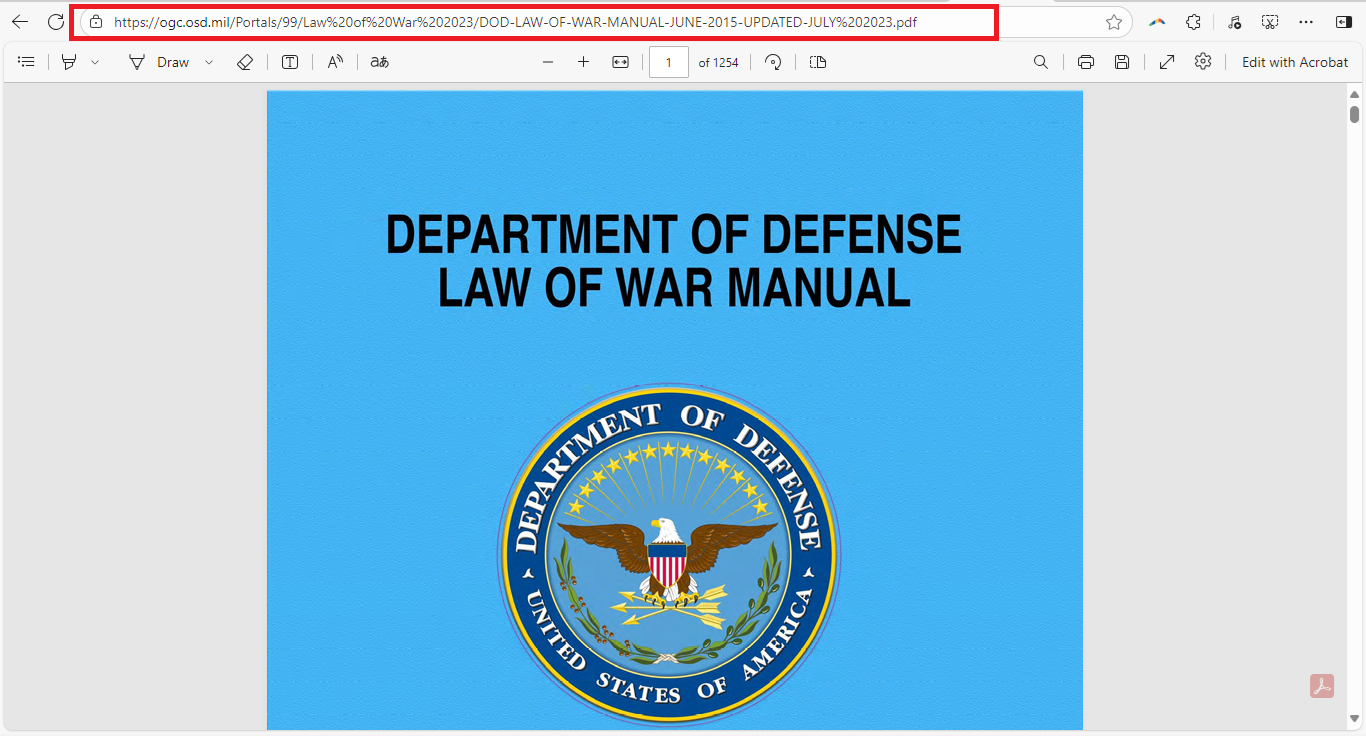Open the browser Extensions puzzle icon
The image size is (1366, 736).
pos(1193,22)
